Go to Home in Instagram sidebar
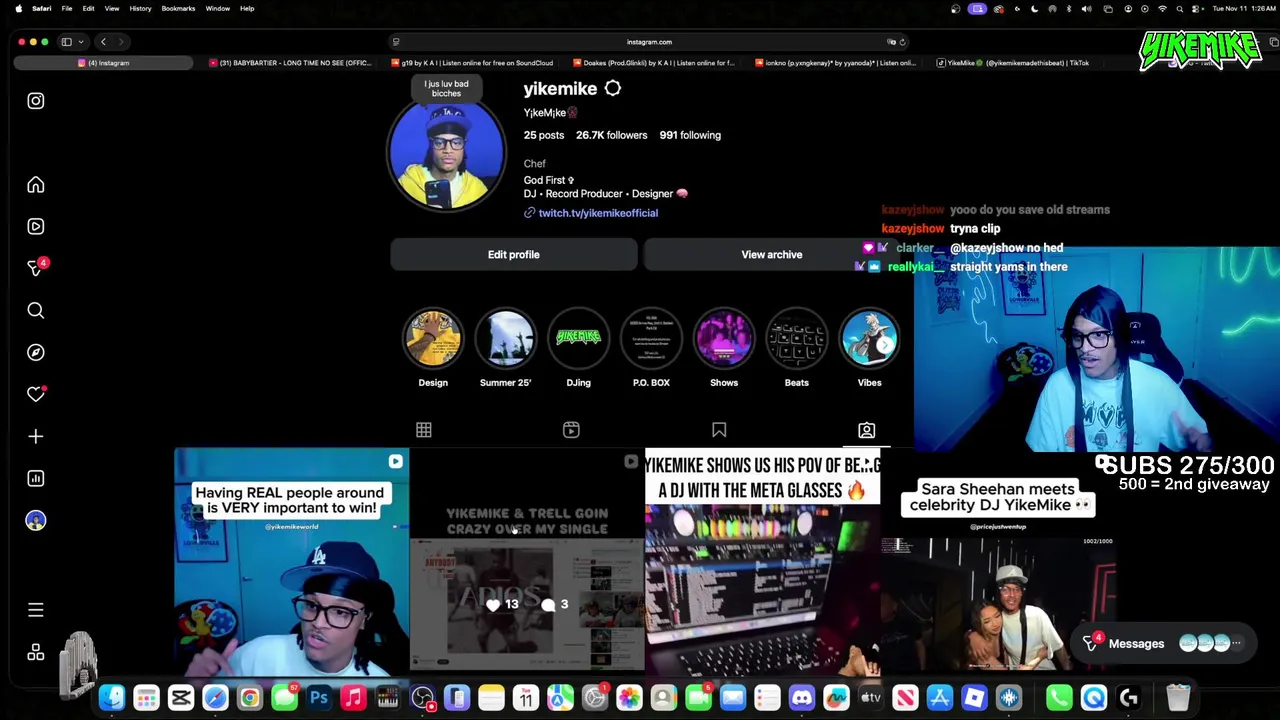Screen dimensions: 1280x720 pos(35,185)
